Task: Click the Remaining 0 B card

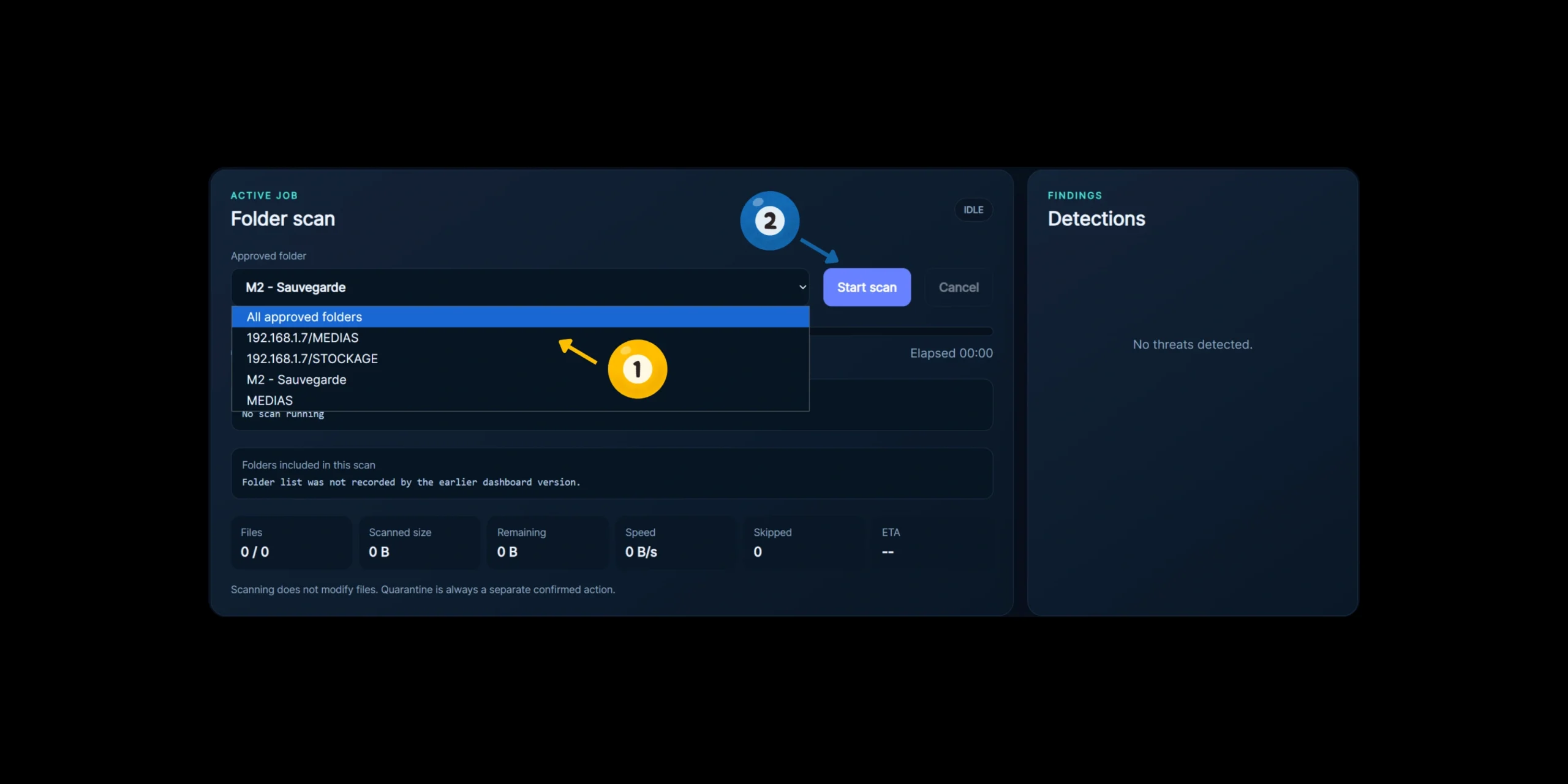Action: pyautogui.click(x=548, y=543)
